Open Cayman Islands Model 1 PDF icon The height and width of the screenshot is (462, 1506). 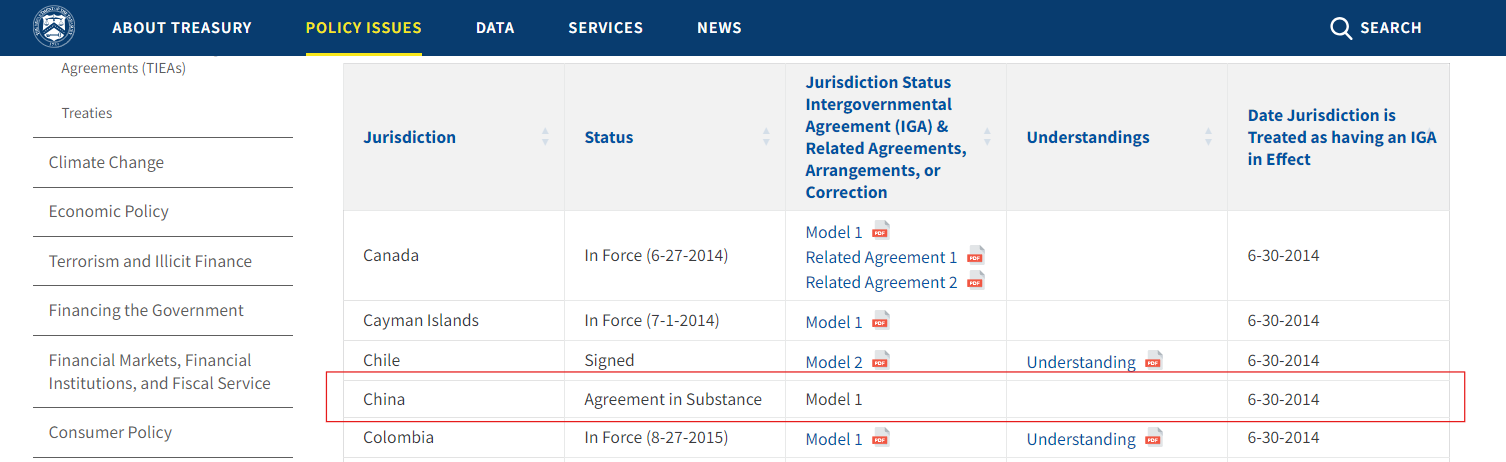pyautogui.click(x=881, y=320)
